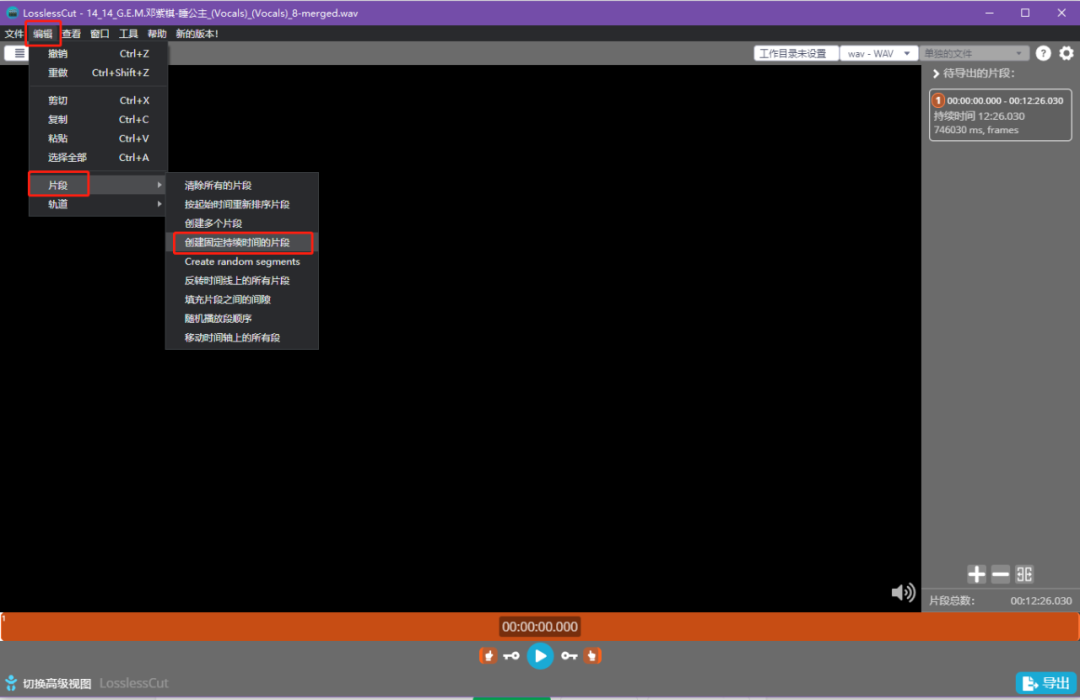Open the hamburger menu icon in toolbar
Viewport: 1080px width, 700px height.
pos(19,53)
